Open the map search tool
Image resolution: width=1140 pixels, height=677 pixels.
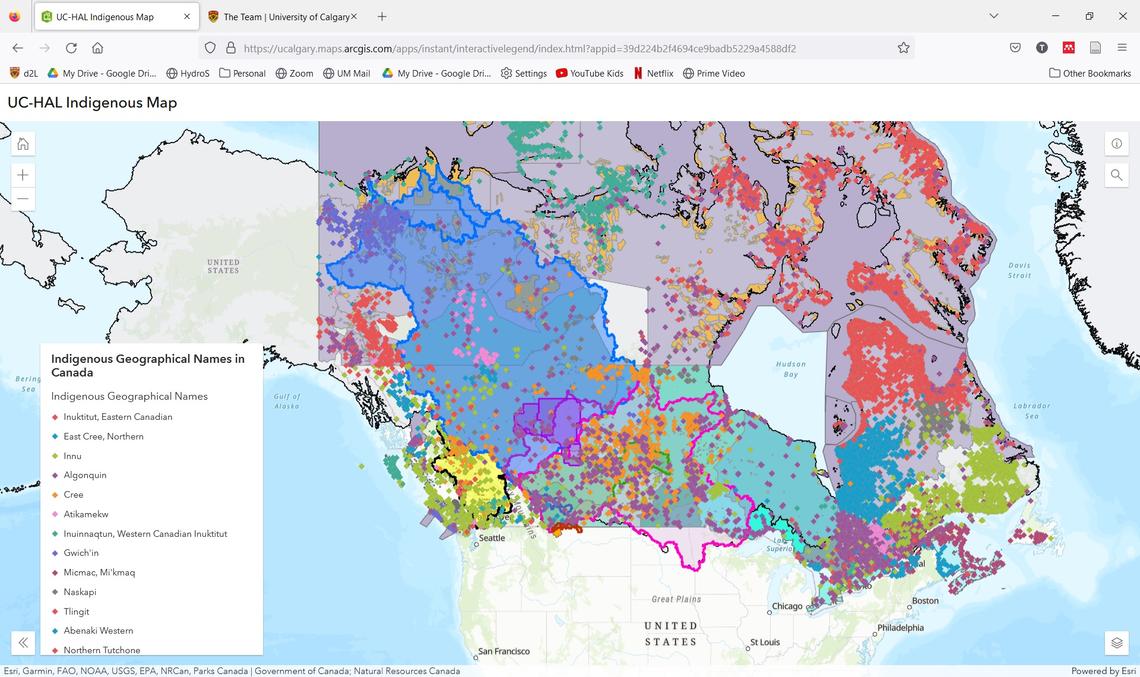1116,174
